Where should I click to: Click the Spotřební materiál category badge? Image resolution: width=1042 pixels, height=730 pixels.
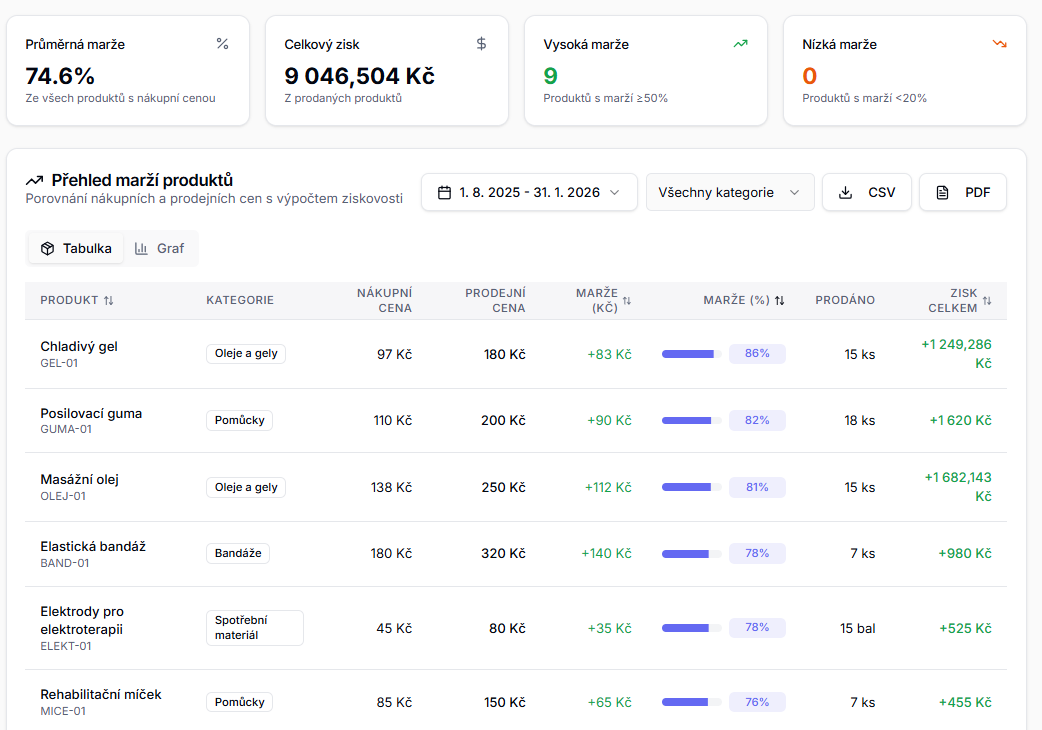click(254, 627)
